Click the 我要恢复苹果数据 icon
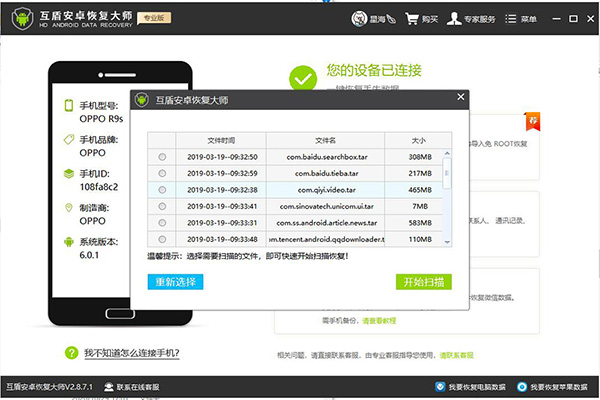The image size is (600, 400). click(522, 387)
